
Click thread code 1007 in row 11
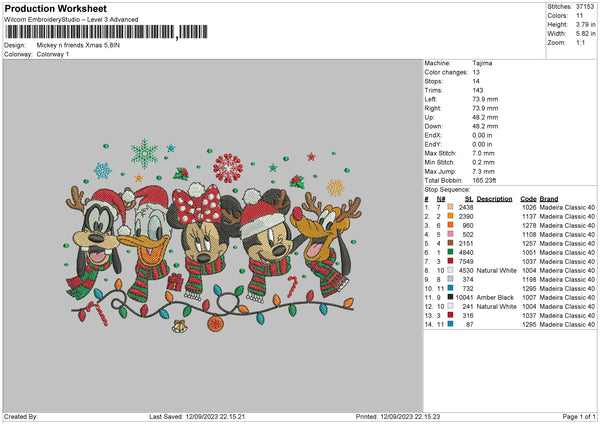529,297
